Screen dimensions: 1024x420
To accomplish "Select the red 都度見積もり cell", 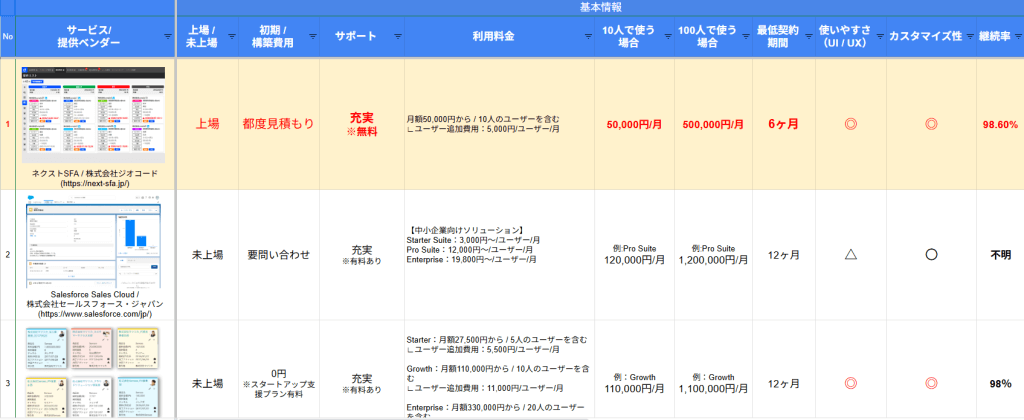I will pyautogui.click(x=278, y=124).
